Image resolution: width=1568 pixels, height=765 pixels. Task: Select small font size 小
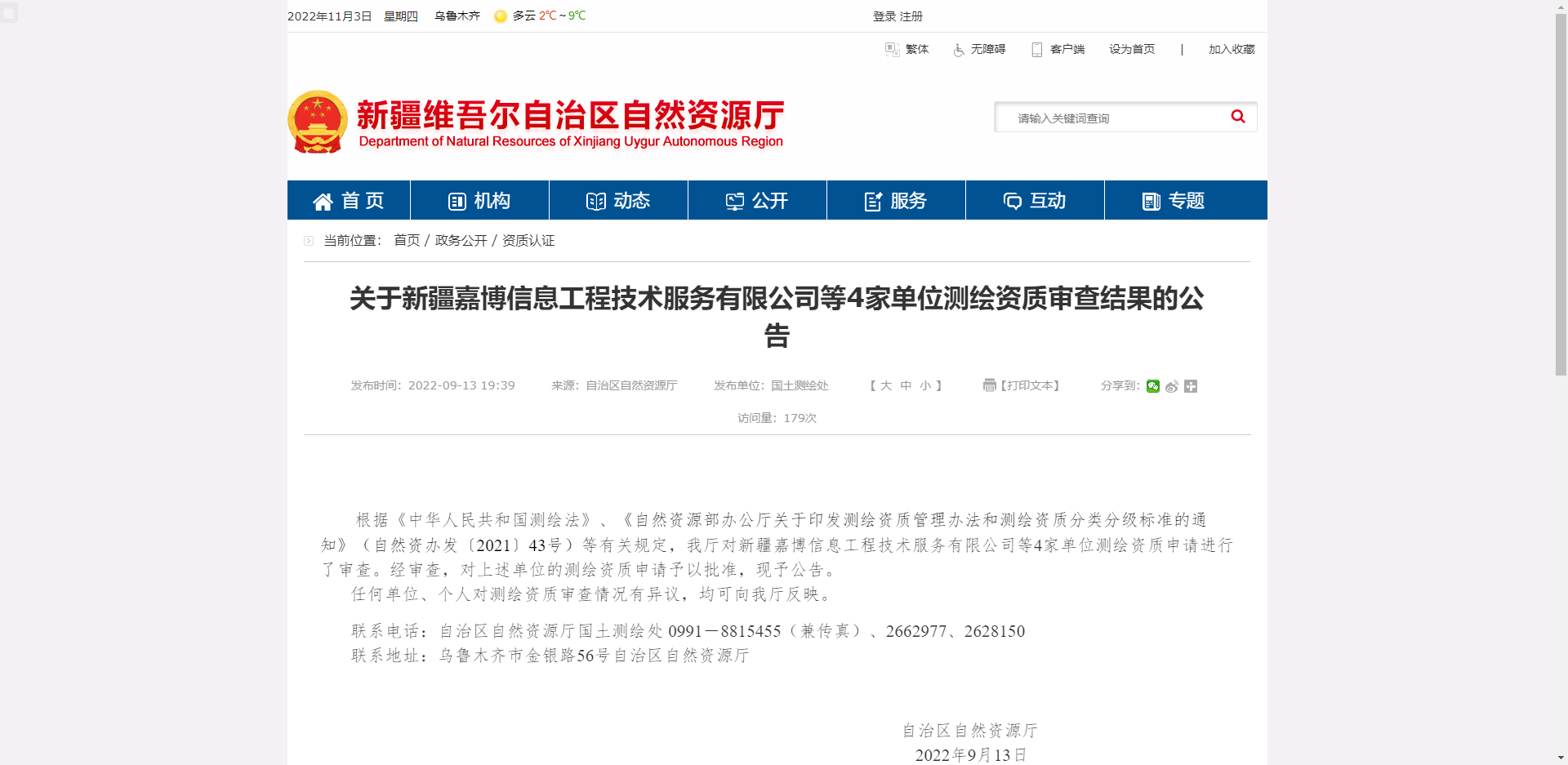pyautogui.click(x=925, y=386)
